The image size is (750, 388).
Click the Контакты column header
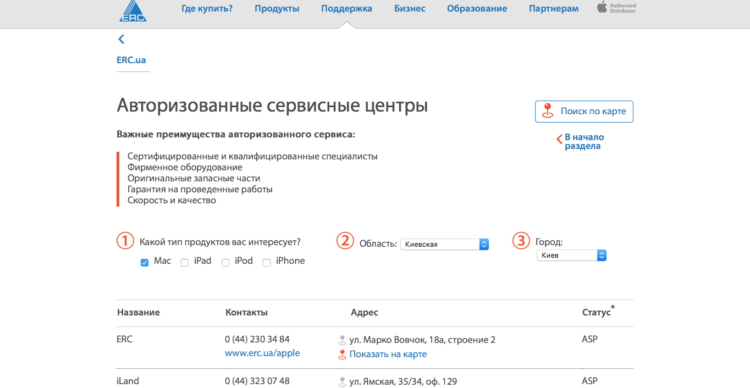click(x=246, y=313)
